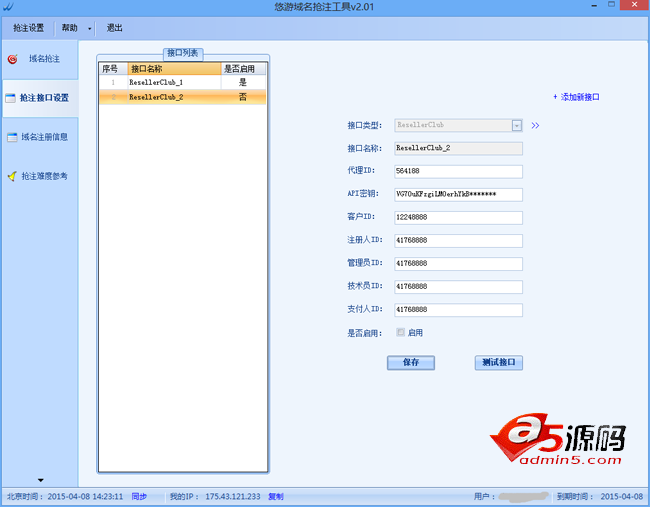Click the 注册人ID input field
The image size is (650, 507).
click(x=458, y=240)
